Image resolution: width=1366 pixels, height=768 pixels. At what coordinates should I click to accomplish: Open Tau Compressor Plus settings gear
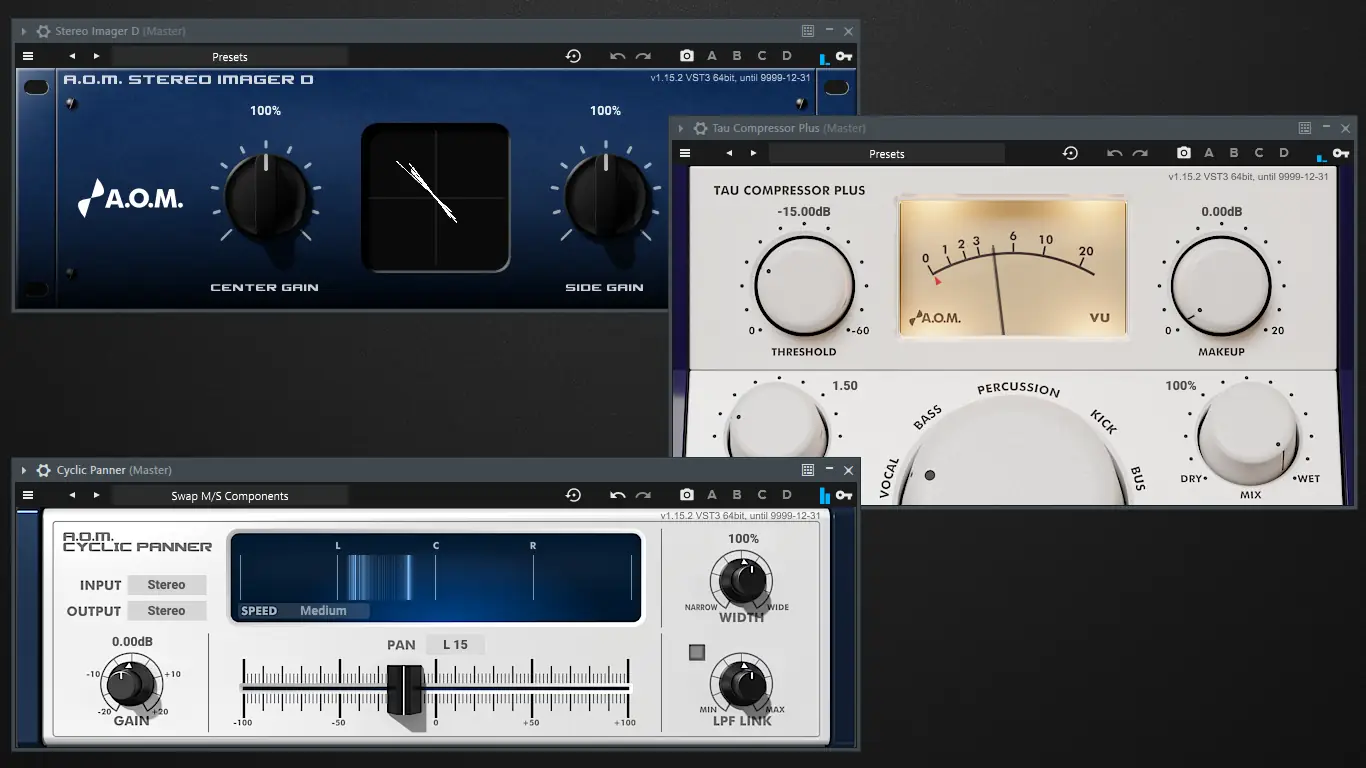click(x=700, y=128)
